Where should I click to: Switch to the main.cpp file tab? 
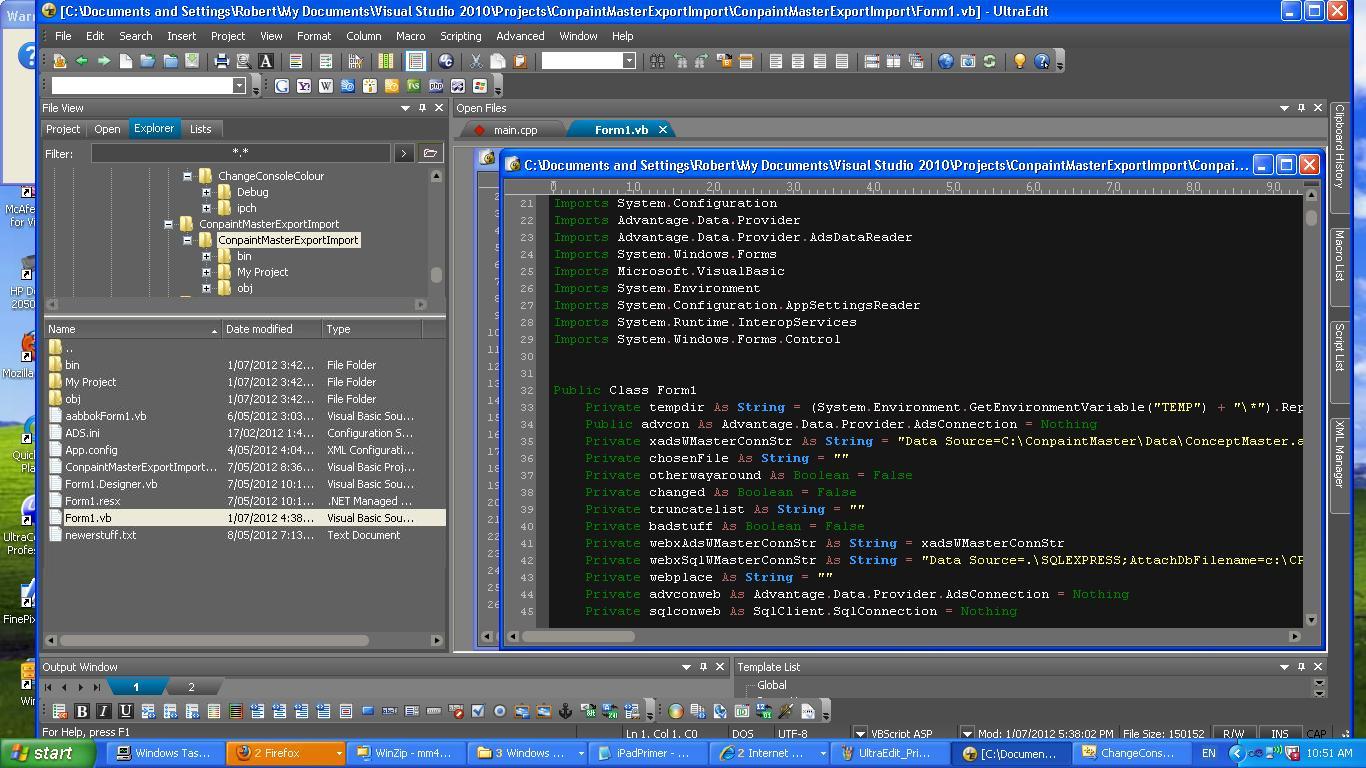click(514, 130)
